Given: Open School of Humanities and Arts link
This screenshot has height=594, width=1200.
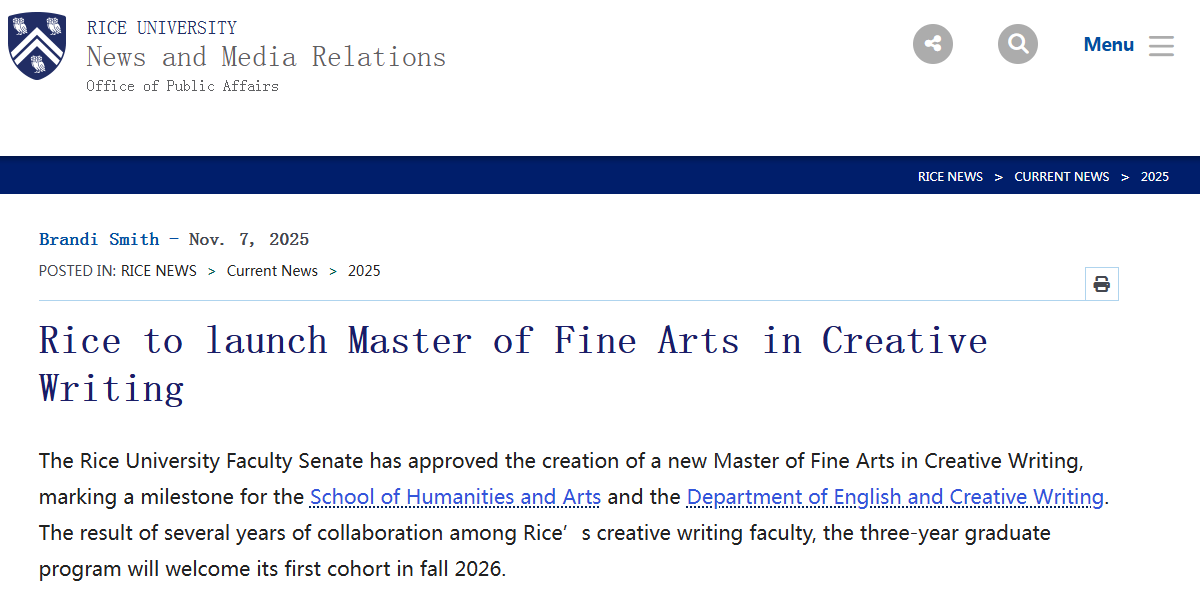Looking at the screenshot, I should [455, 497].
